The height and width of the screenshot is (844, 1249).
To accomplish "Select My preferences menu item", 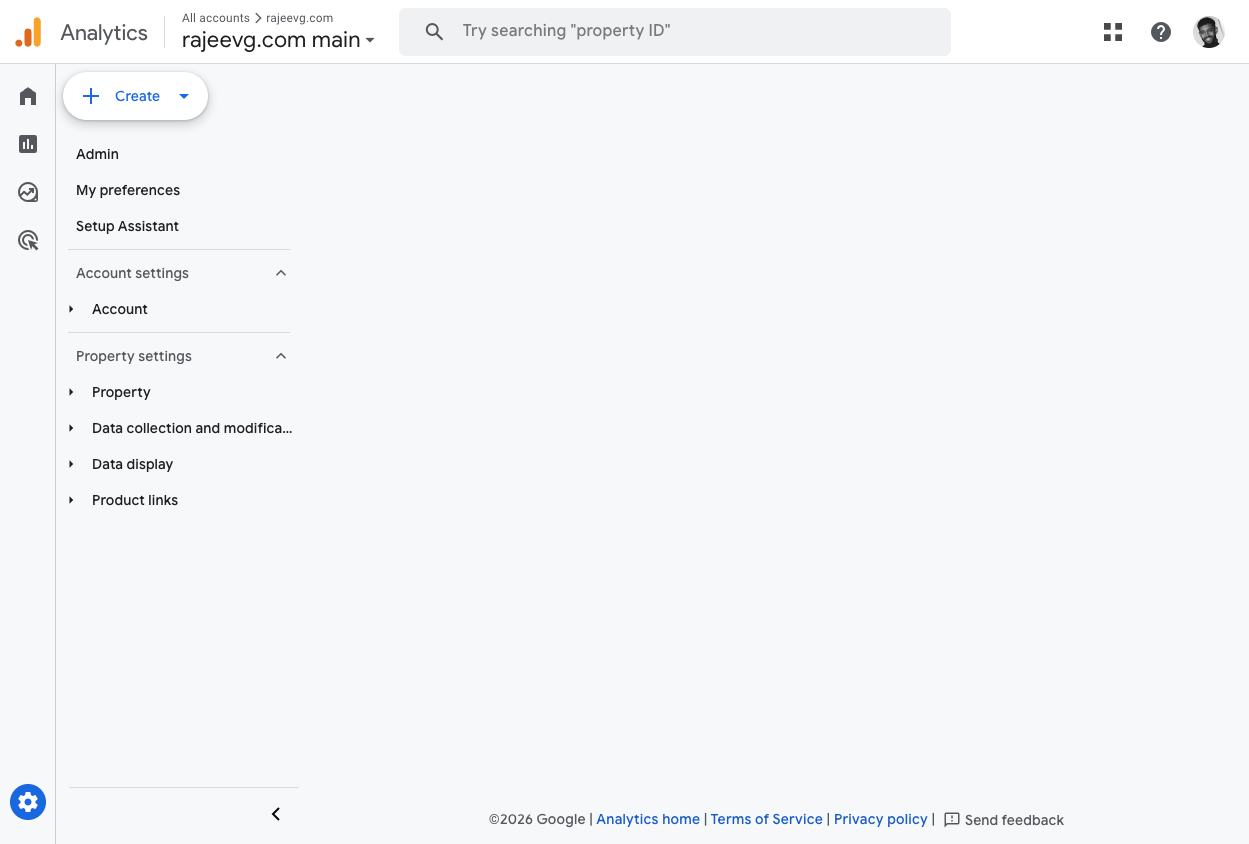I will (x=128, y=190).
